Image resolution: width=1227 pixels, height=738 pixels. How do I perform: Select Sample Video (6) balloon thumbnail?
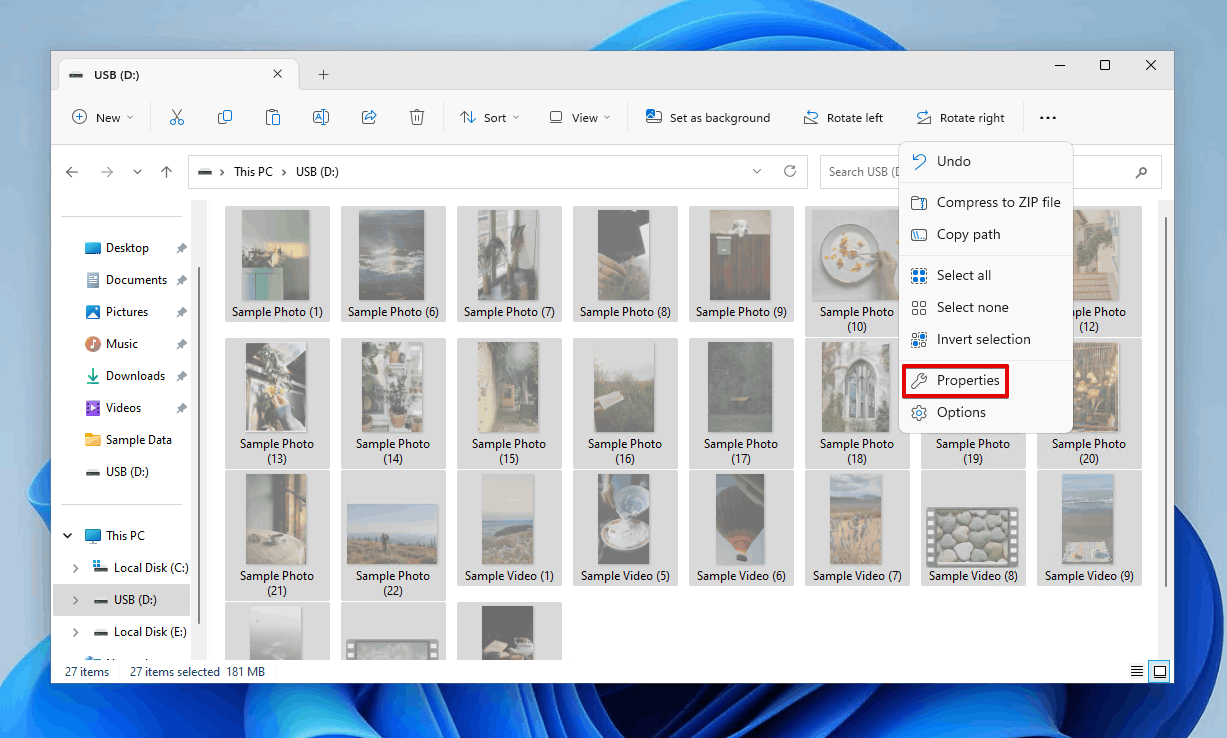pos(741,528)
